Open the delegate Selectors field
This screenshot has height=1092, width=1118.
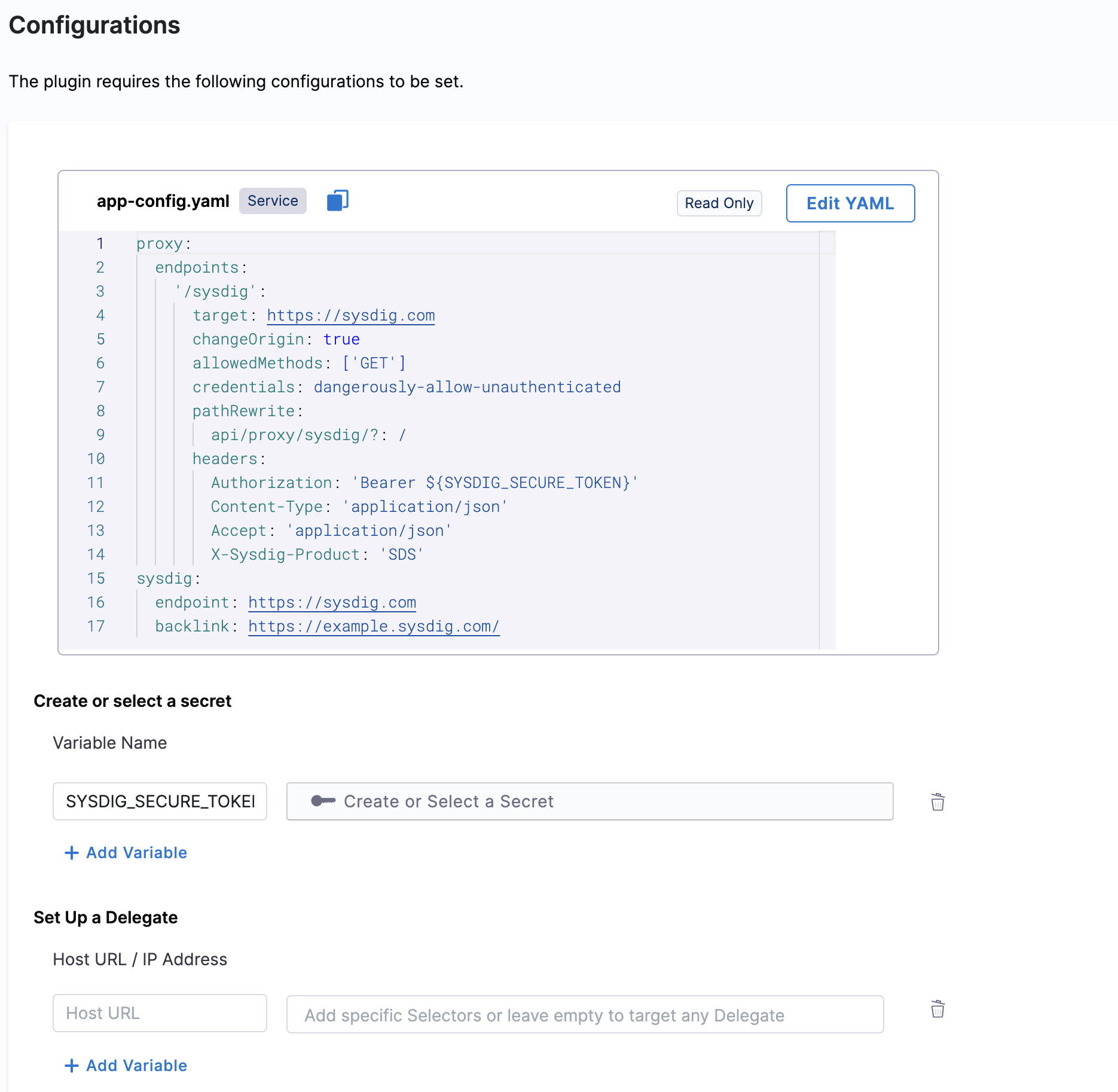(x=585, y=1015)
